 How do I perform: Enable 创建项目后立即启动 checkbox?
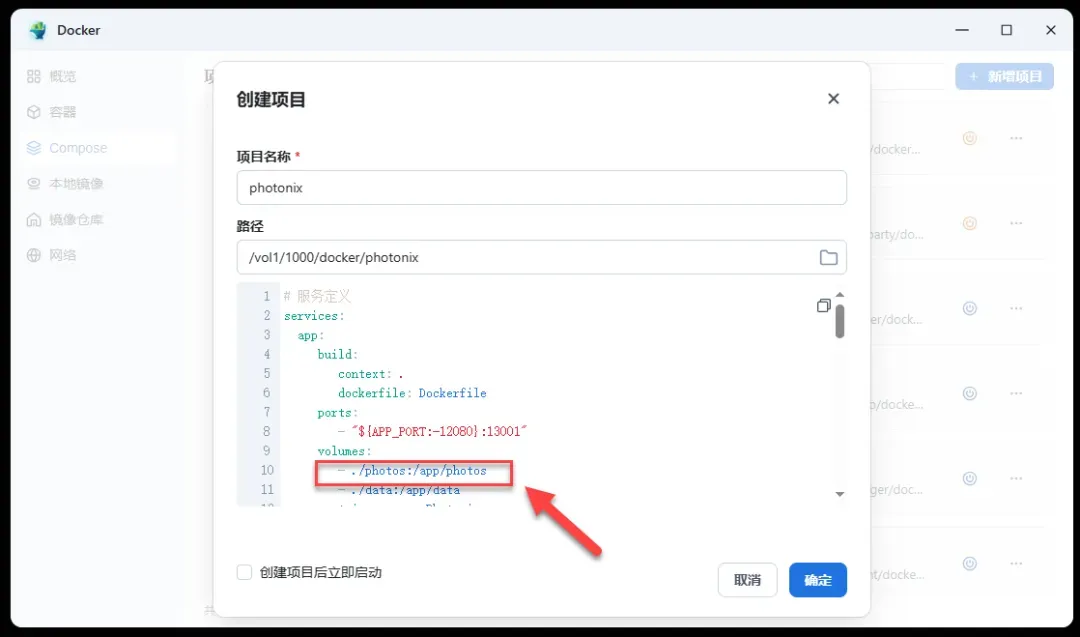pos(245,572)
